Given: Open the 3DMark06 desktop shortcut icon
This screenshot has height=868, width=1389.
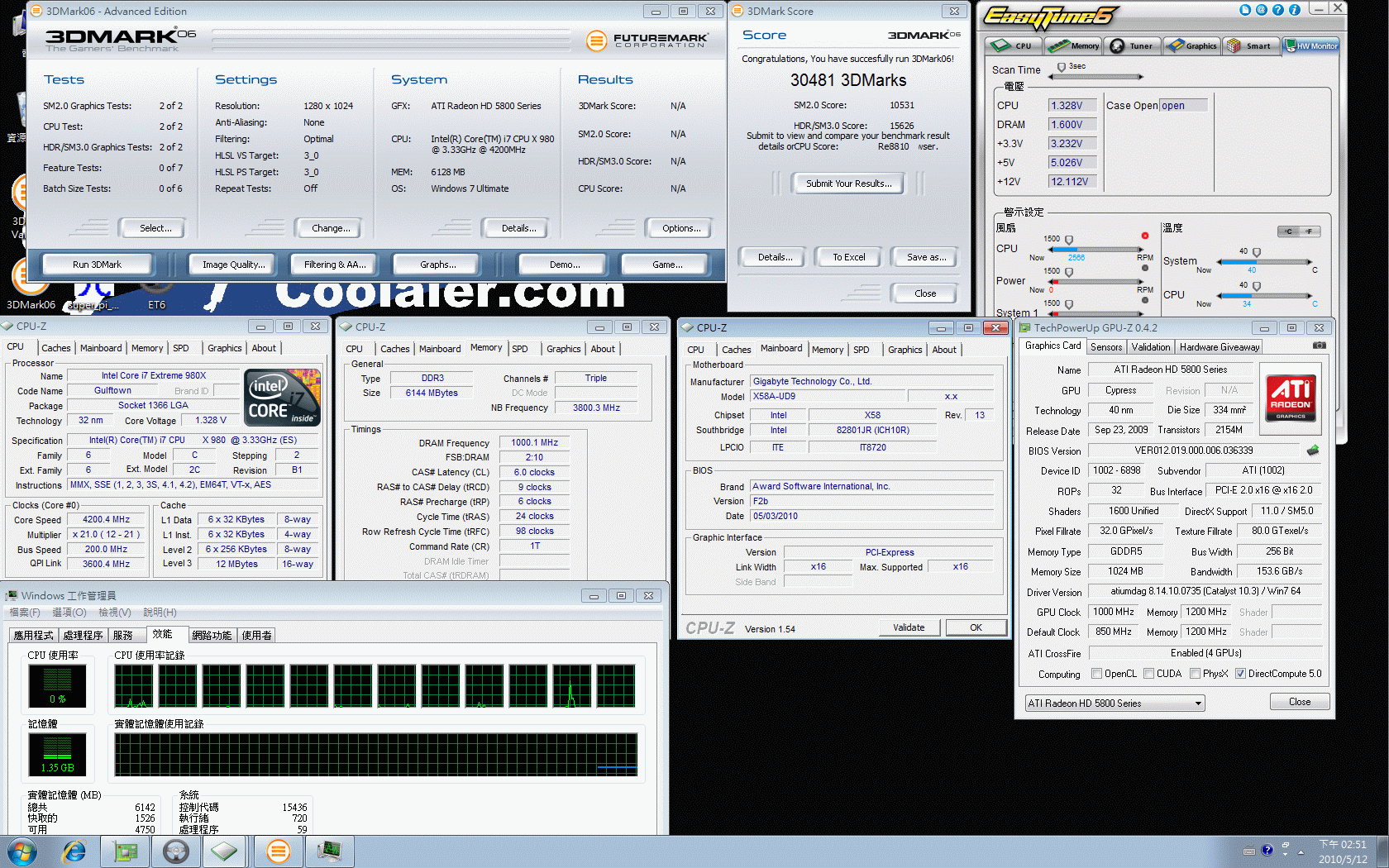Looking at the screenshot, I should click(x=31, y=284).
